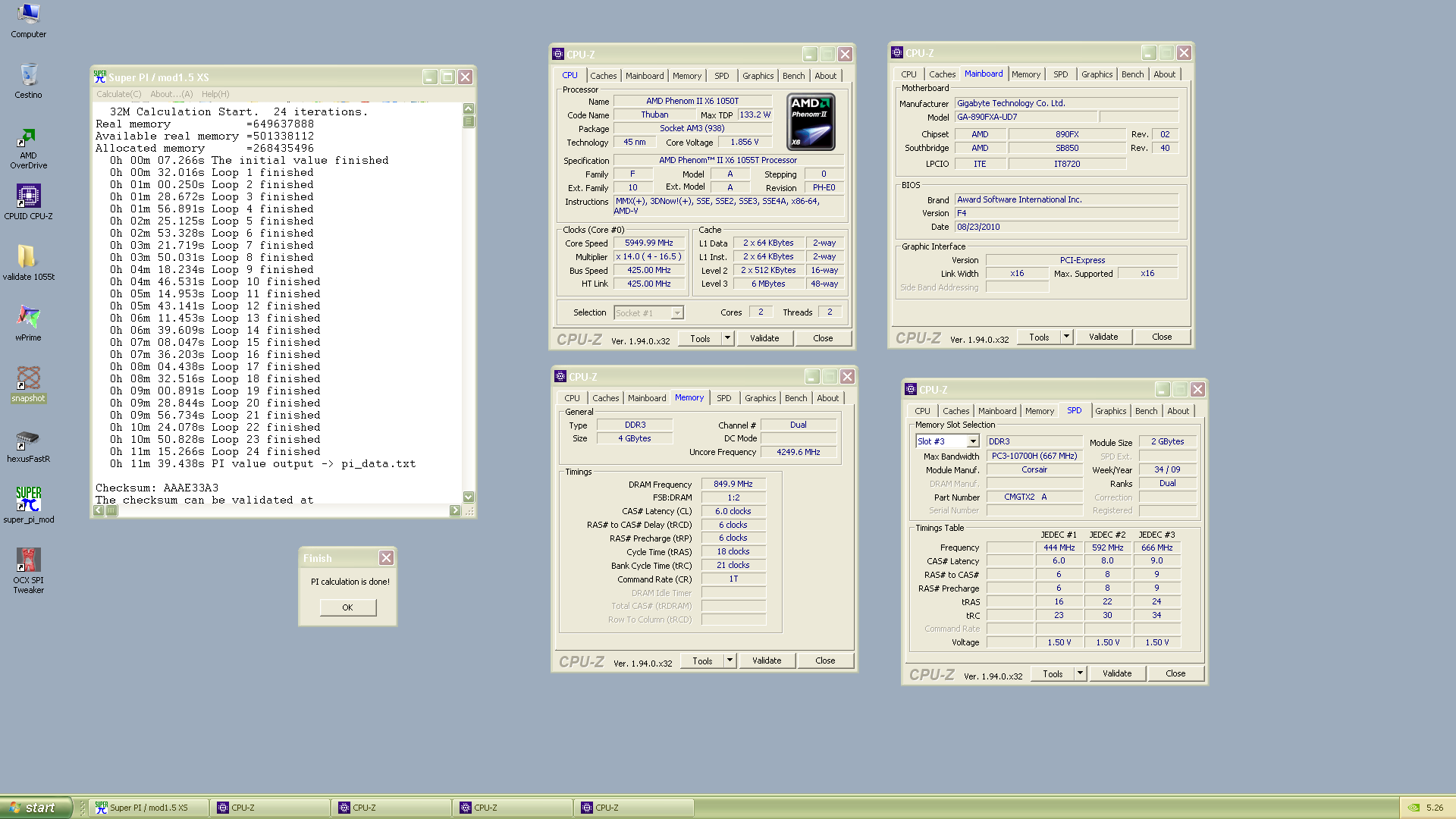Click the Super PI title bar icon

tap(100, 77)
